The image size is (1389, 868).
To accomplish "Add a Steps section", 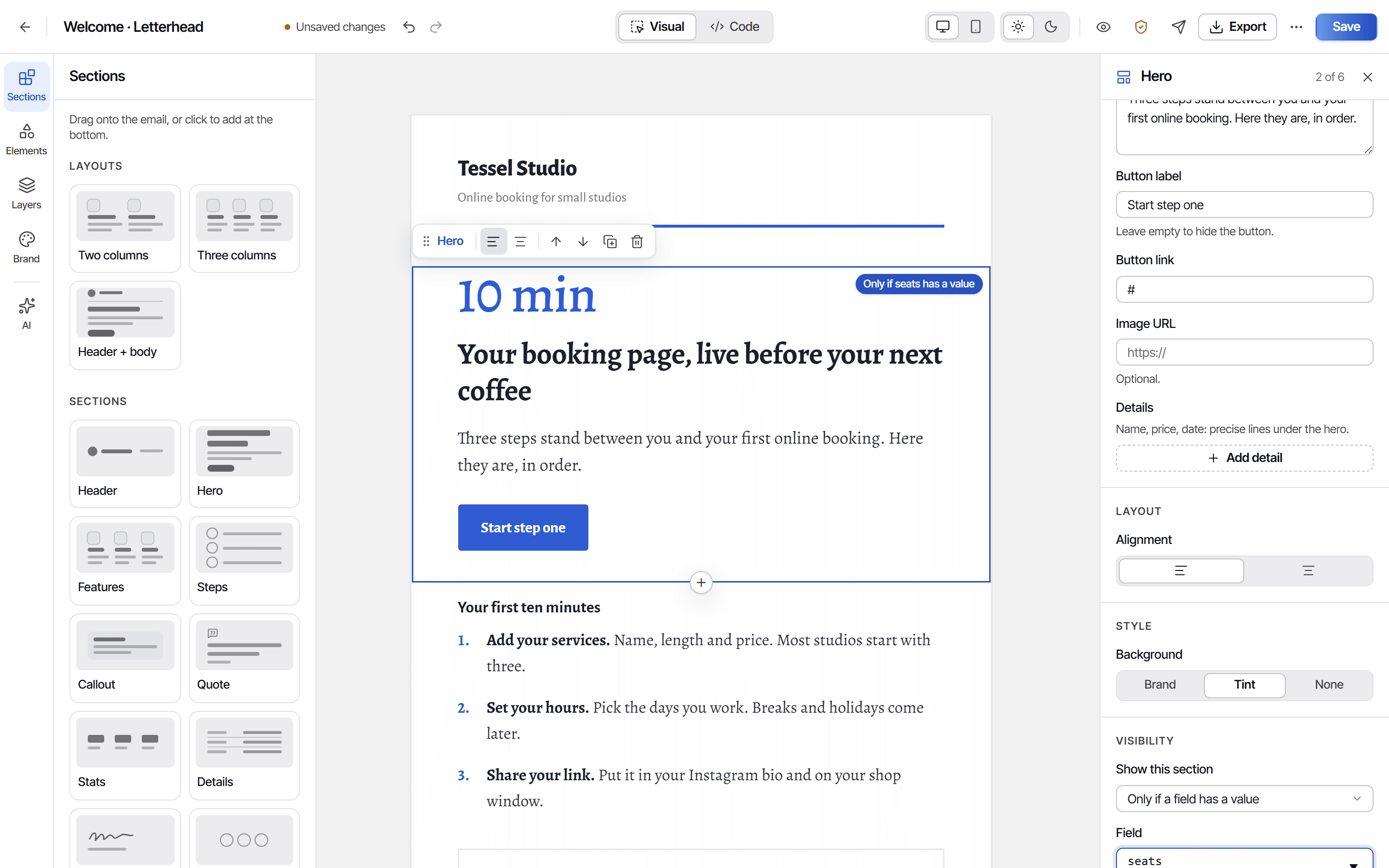I will 245,560.
